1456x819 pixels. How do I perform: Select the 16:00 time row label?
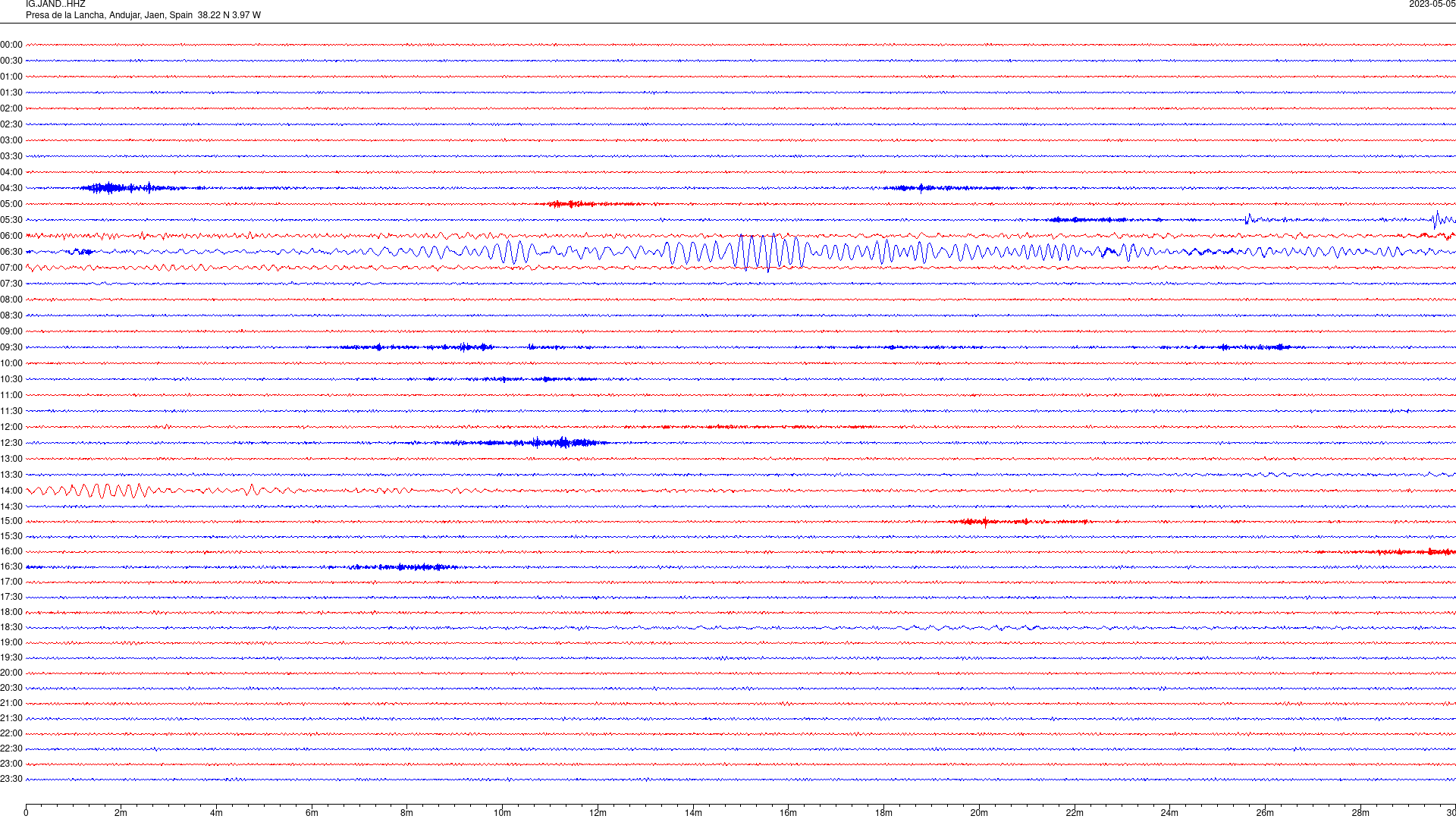pyautogui.click(x=11, y=551)
